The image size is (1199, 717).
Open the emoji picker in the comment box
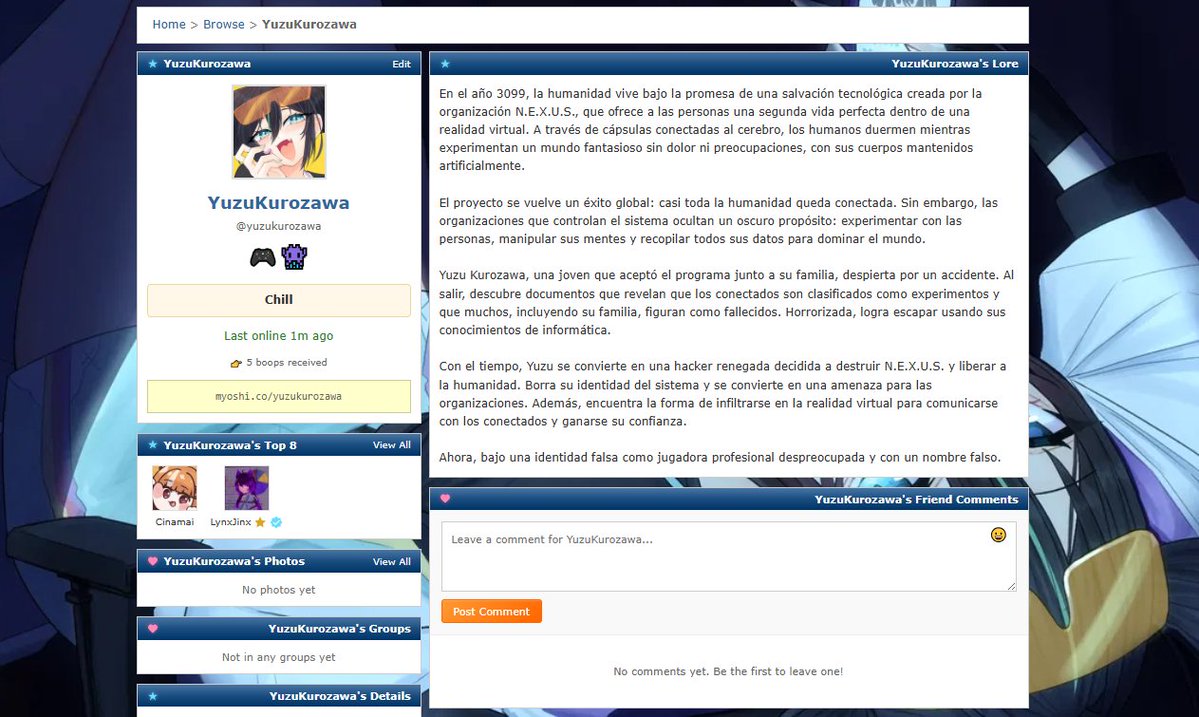tap(998, 536)
